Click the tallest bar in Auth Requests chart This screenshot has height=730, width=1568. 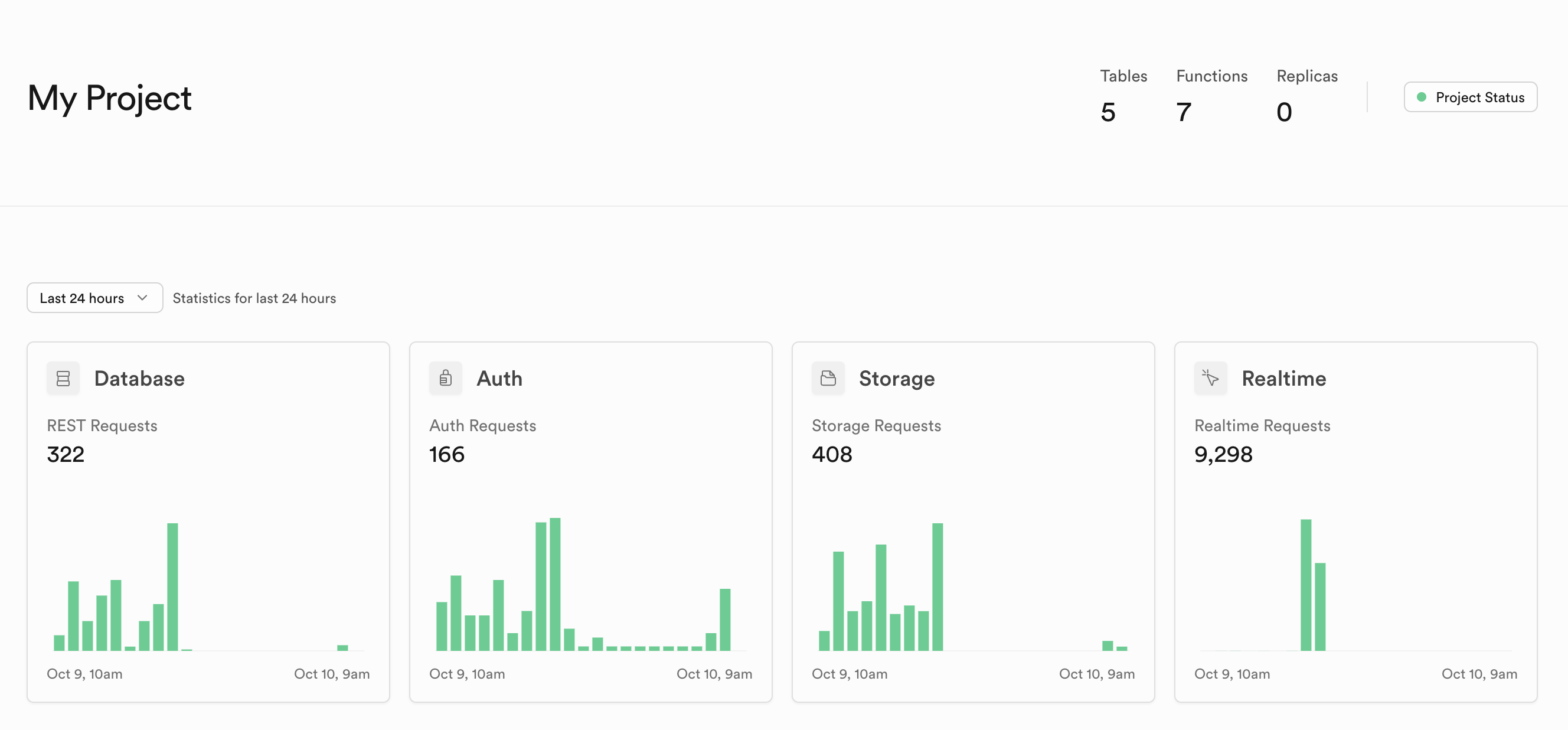coord(554,584)
